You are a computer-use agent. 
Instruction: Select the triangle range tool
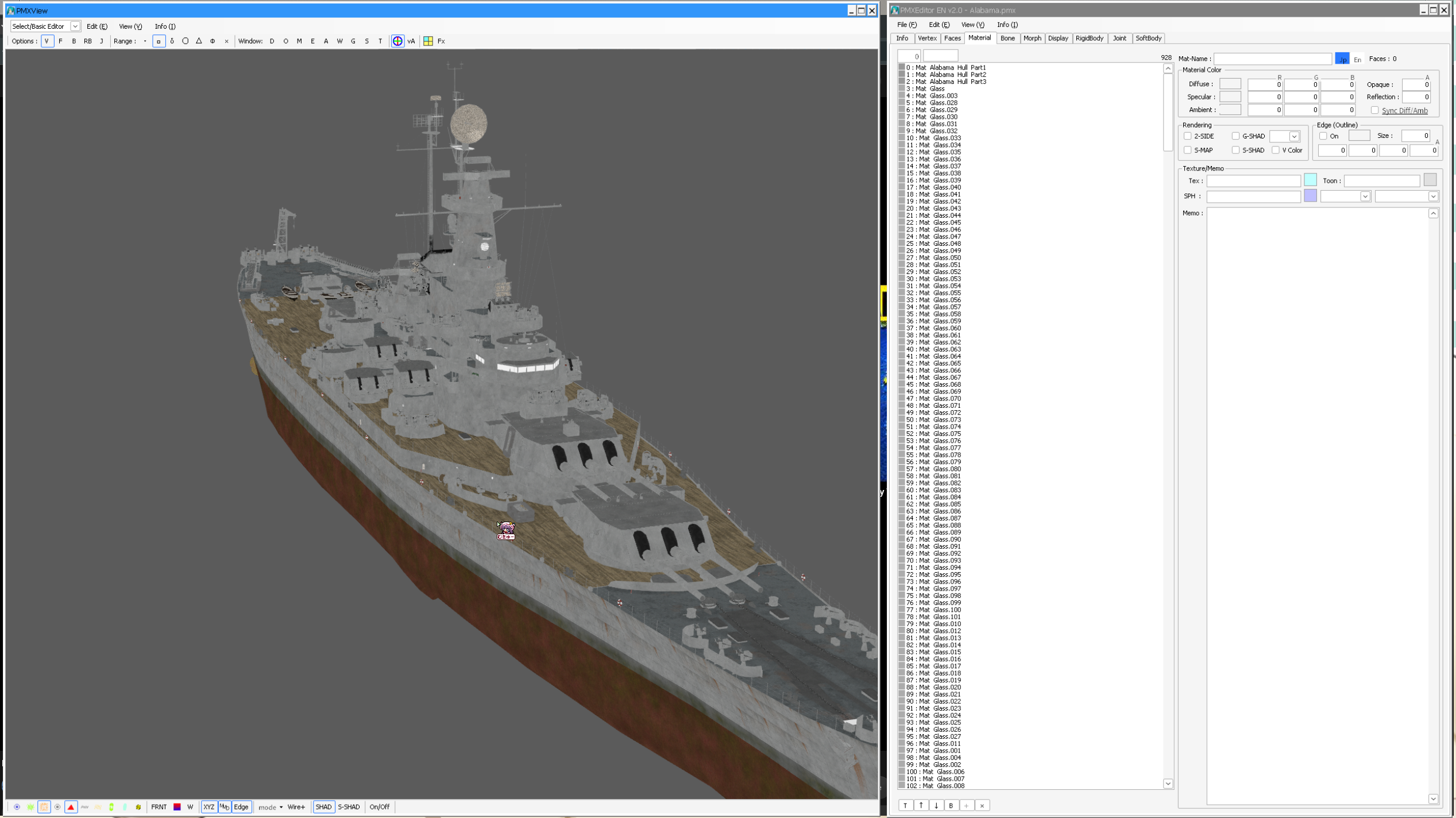click(199, 41)
